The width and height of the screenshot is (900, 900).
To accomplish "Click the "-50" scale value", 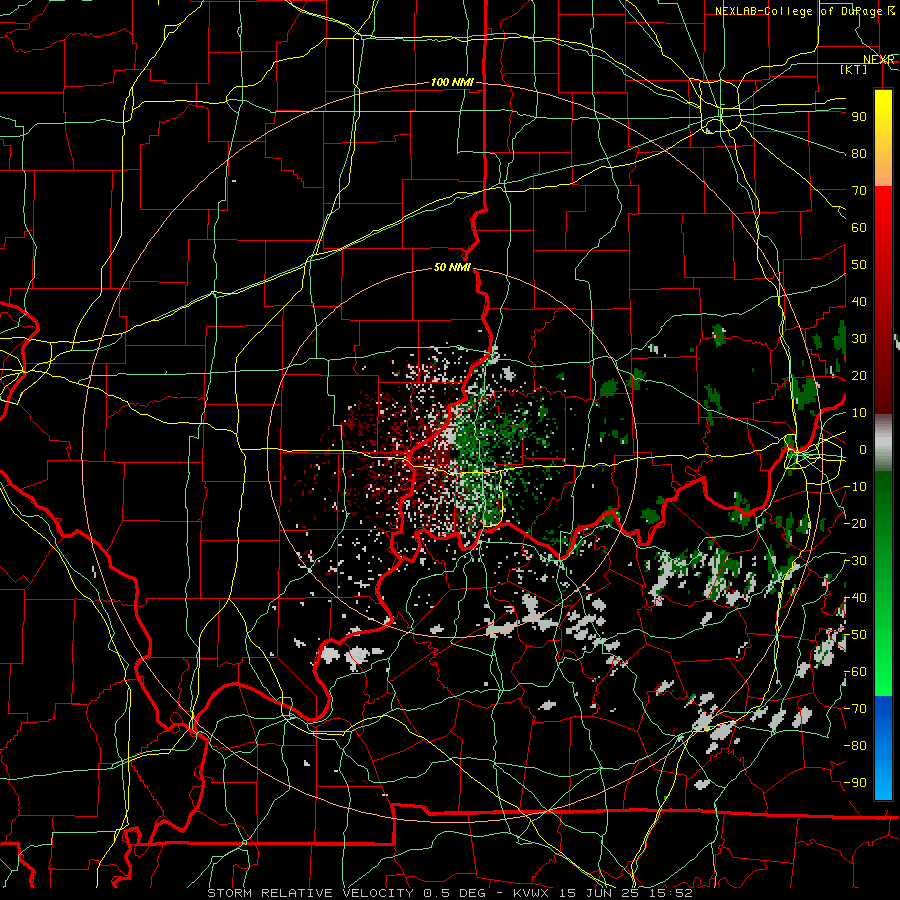I will coord(855,635).
